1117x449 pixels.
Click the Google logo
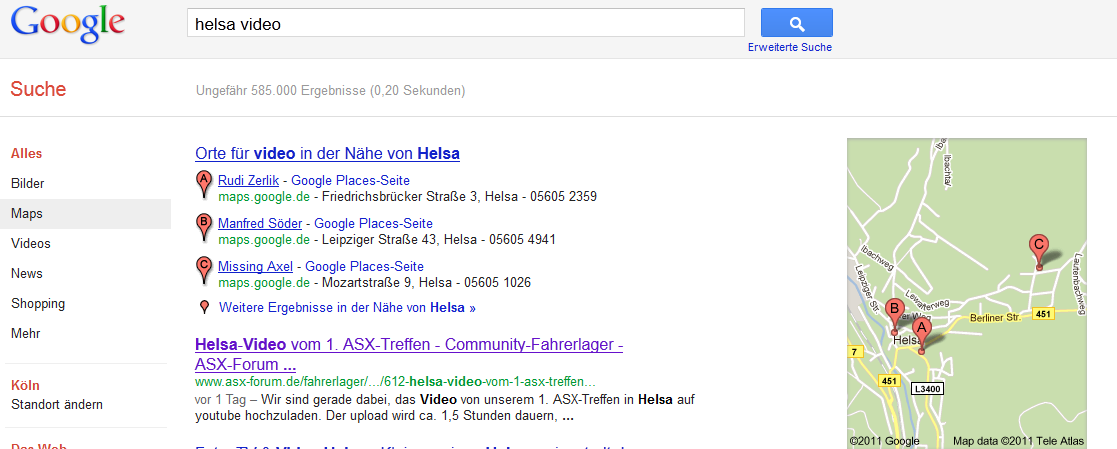68,25
